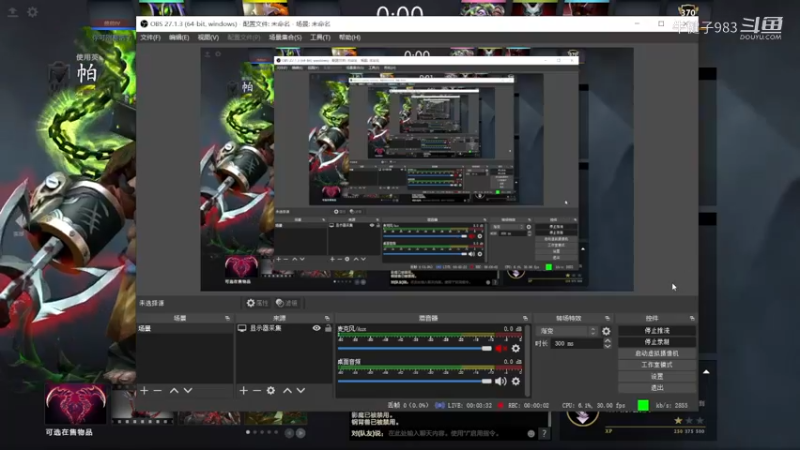Click the chat help question mark icon
Image resolution: width=800 pixels, height=450 pixels.
click(x=544, y=434)
